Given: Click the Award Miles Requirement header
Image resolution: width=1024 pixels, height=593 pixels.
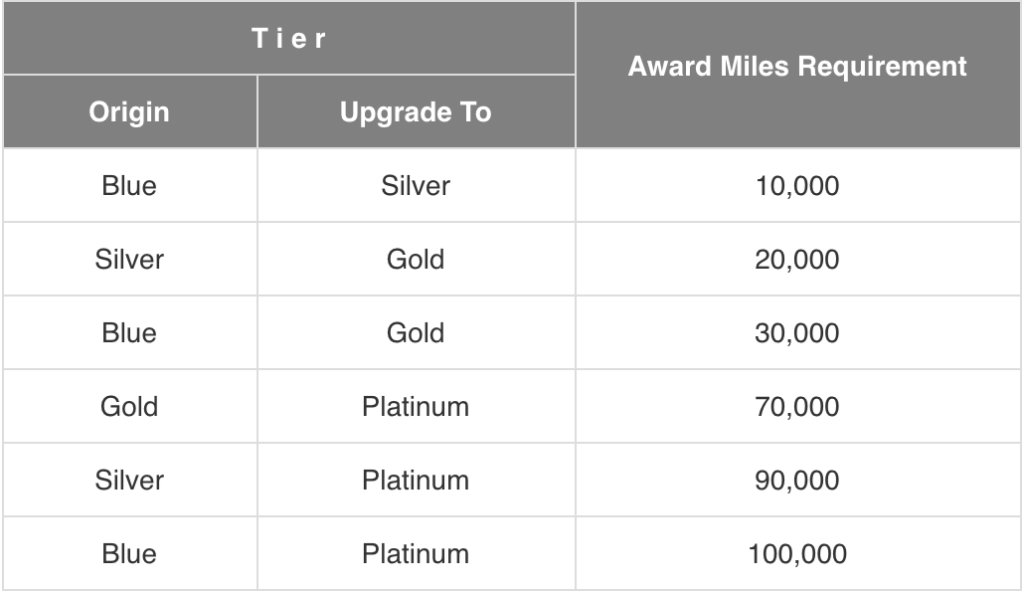Looking at the screenshot, I should point(797,67).
